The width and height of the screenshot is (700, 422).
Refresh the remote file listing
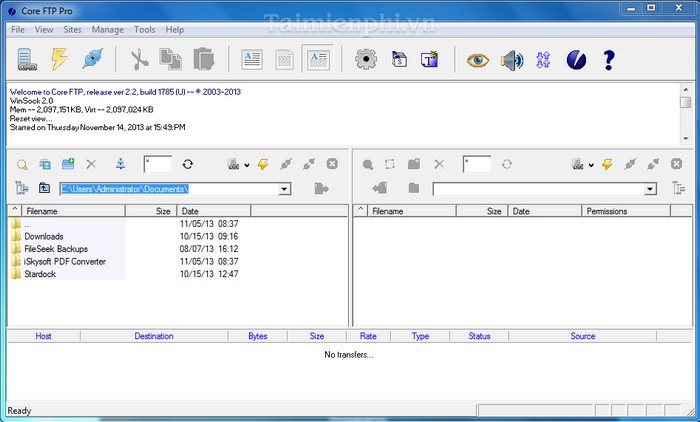pos(507,164)
